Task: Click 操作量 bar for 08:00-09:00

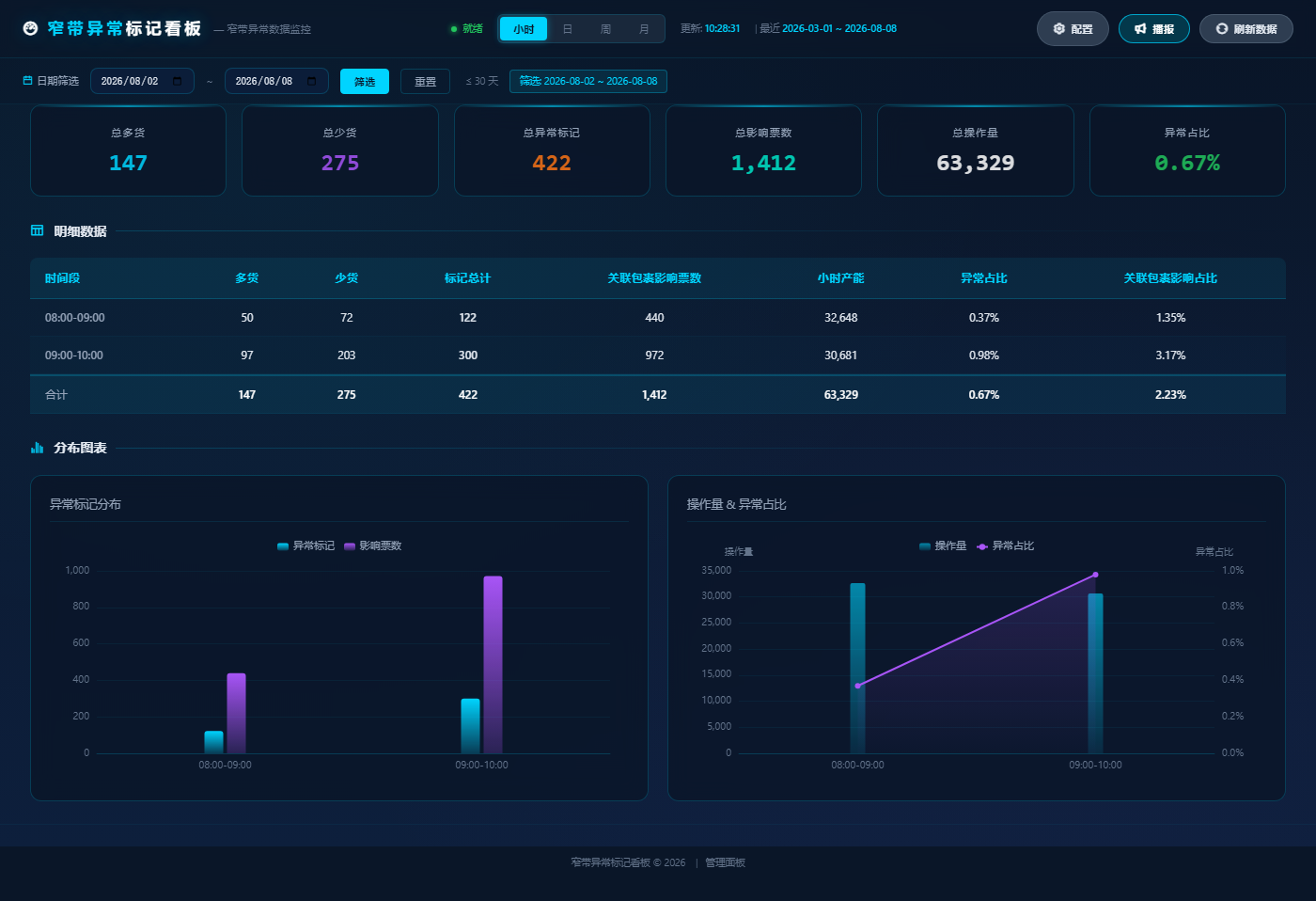Action: click(857, 668)
